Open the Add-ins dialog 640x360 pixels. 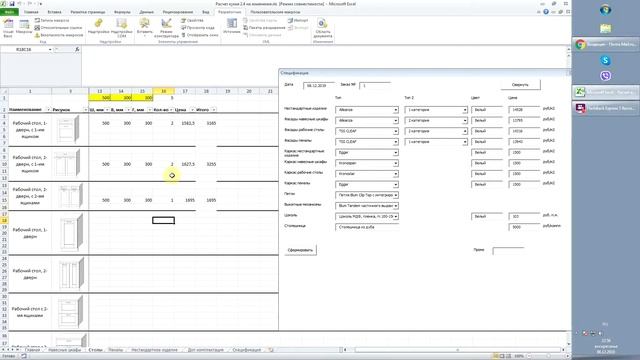98,27
